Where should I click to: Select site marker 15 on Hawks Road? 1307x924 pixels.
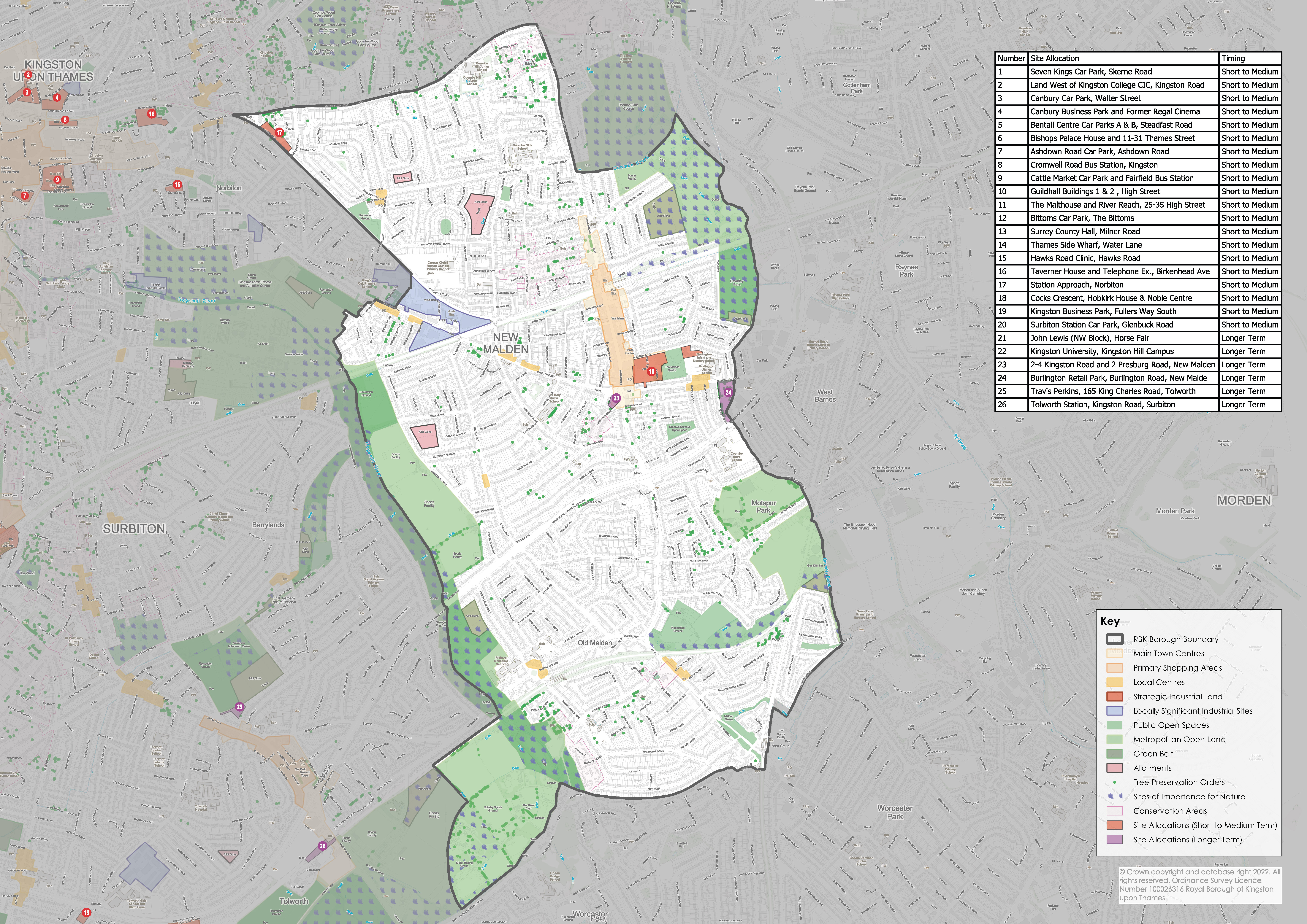coord(178,184)
